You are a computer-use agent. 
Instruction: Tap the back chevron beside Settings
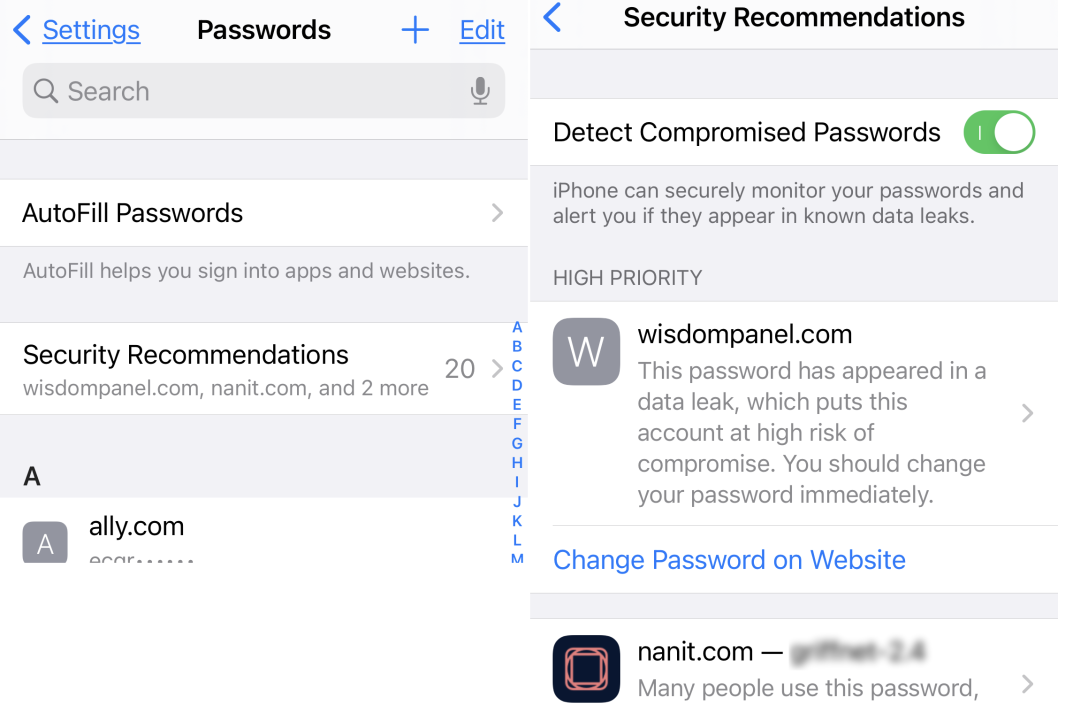click(22, 30)
